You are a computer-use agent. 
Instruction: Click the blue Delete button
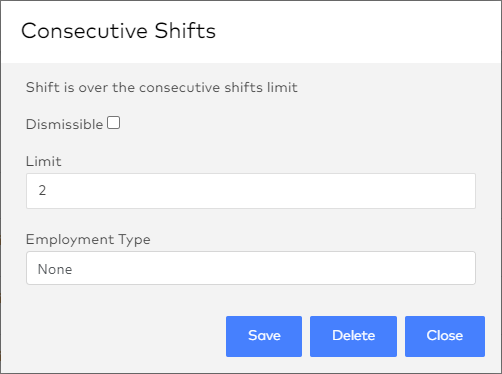[x=353, y=336]
